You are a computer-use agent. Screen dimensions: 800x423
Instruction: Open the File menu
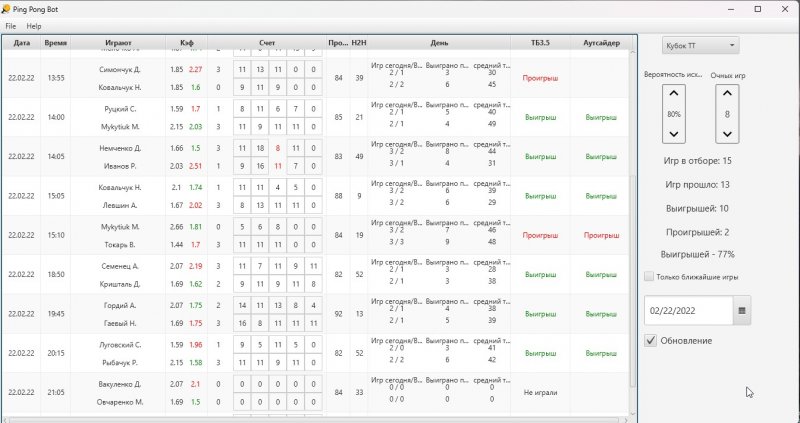tap(11, 25)
